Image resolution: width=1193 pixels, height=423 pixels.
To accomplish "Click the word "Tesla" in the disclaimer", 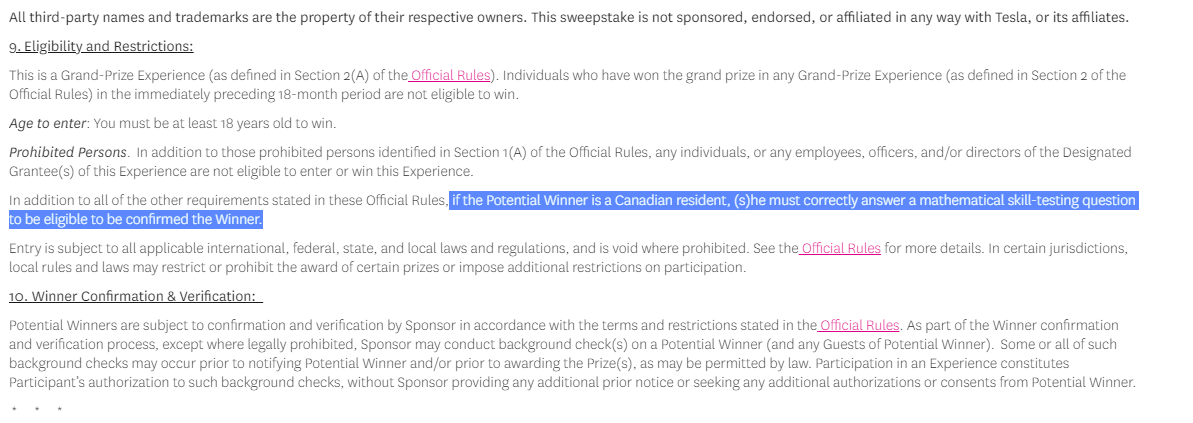I will pyautogui.click(x=1011, y=18).
